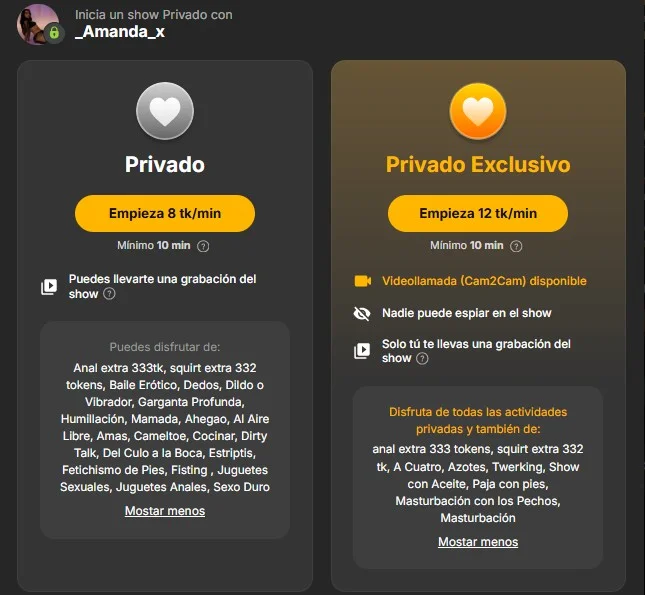Open help icon after Privado recording text
Viewport: 645px width, 595px height.
pos(109,294)
